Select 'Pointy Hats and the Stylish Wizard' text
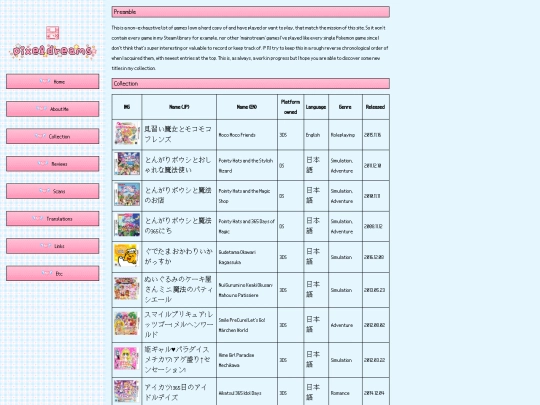540x405 pixels. point(246,166)
